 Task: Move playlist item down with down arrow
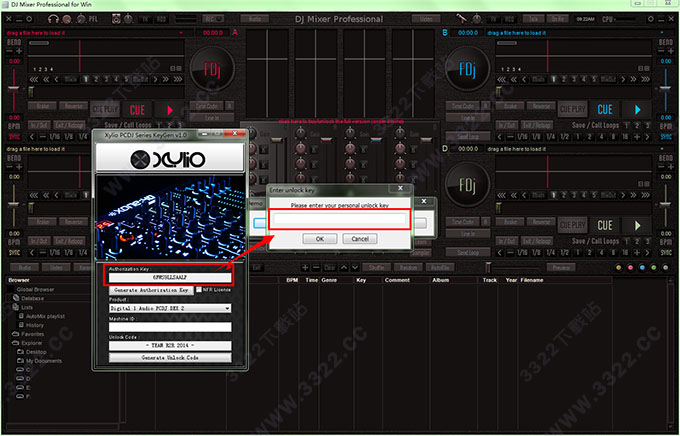point(355,268)
